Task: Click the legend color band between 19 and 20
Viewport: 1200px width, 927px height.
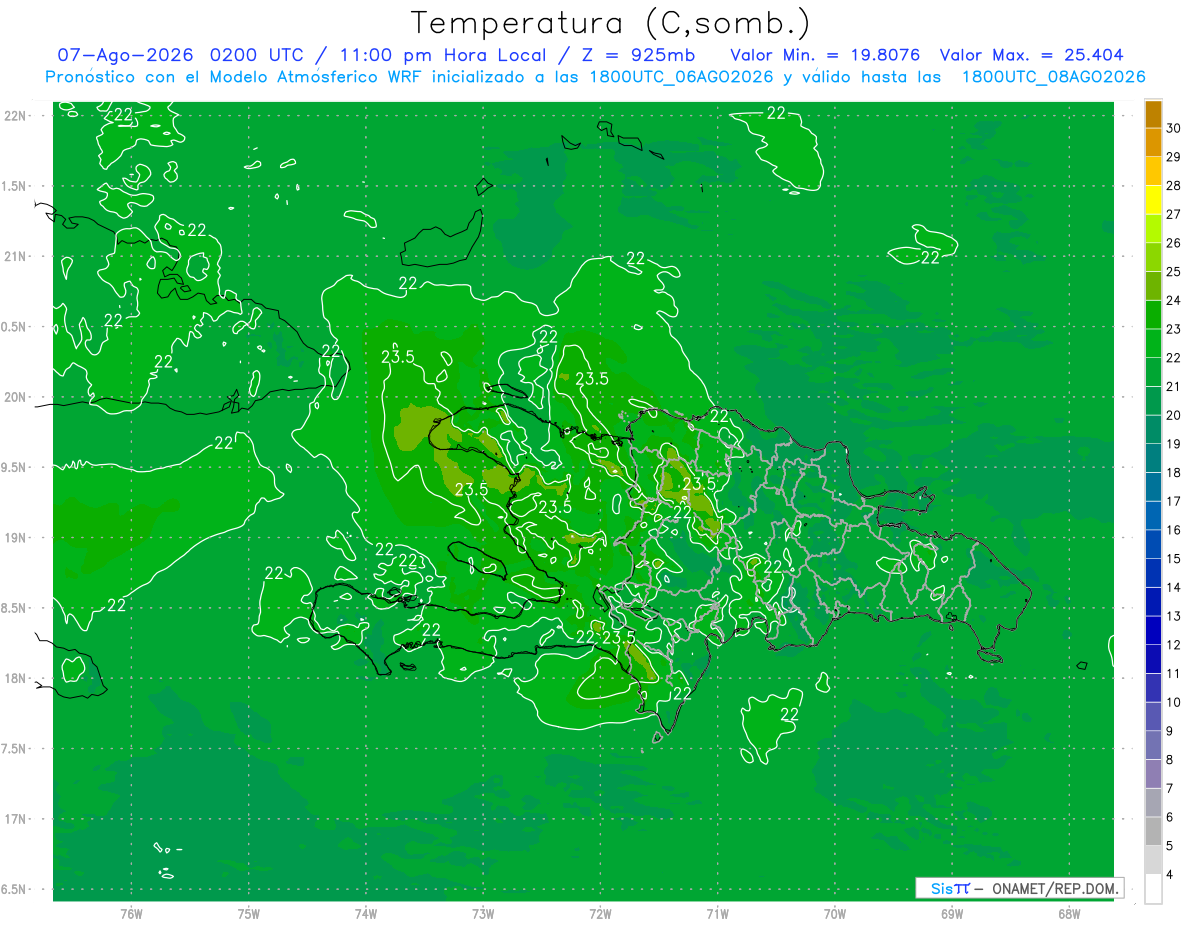Action: pos(1153,430)
